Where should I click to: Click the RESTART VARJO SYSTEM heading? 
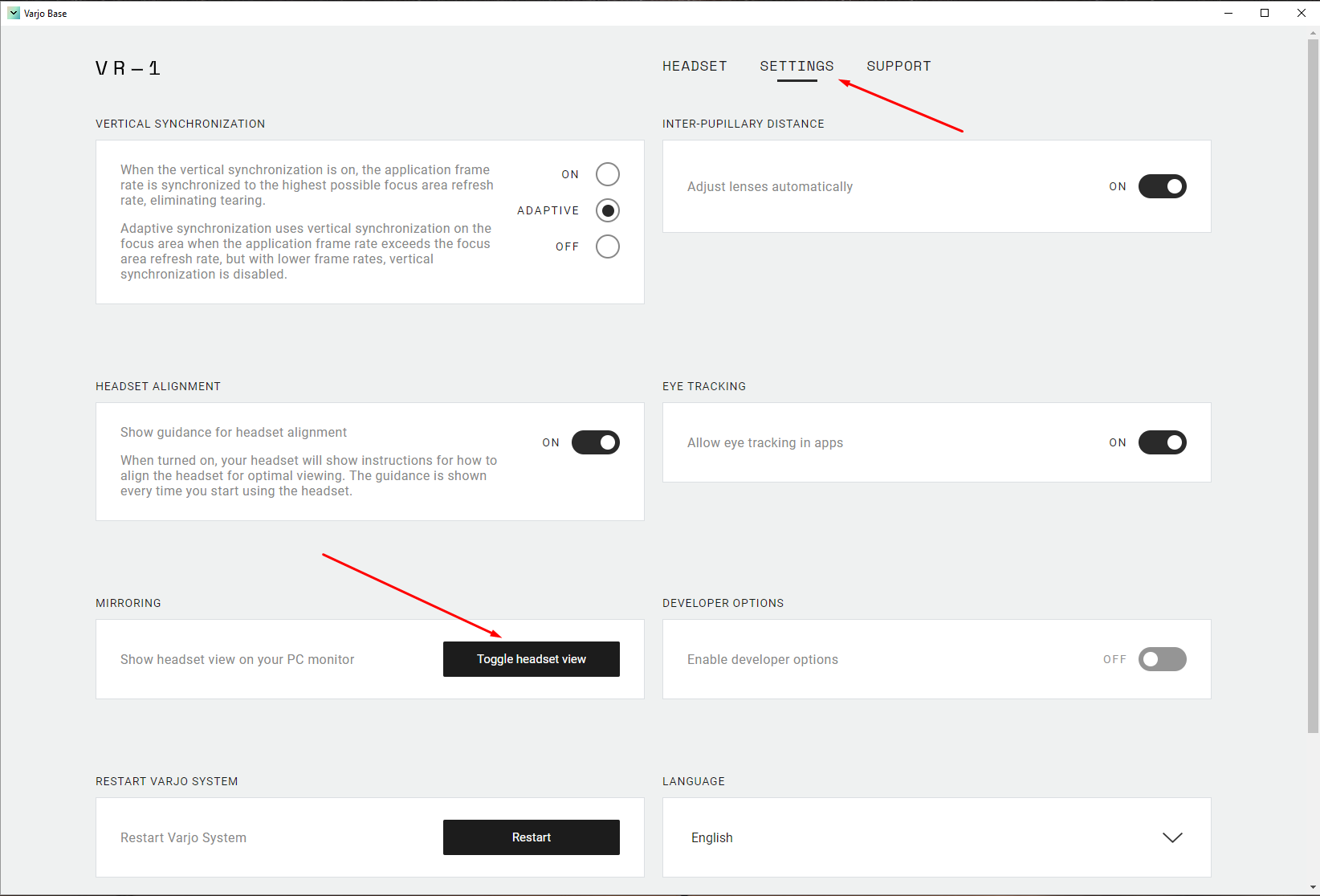(x=166, y=781)
